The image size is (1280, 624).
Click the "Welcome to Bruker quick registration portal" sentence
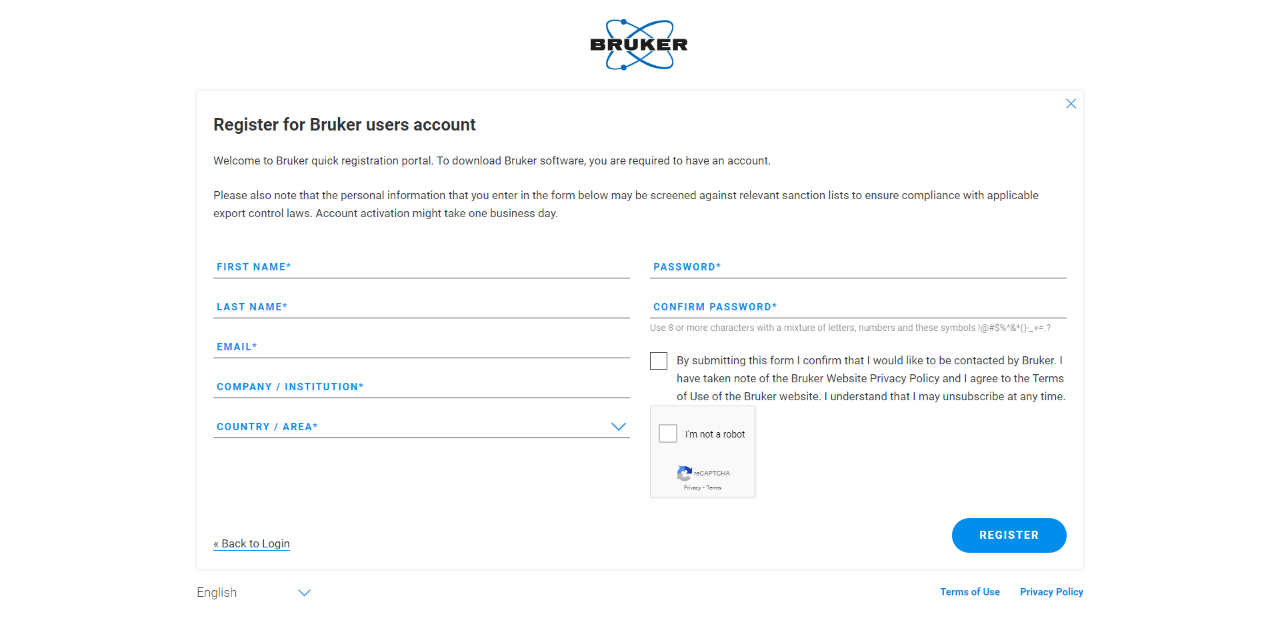(492, 160)
